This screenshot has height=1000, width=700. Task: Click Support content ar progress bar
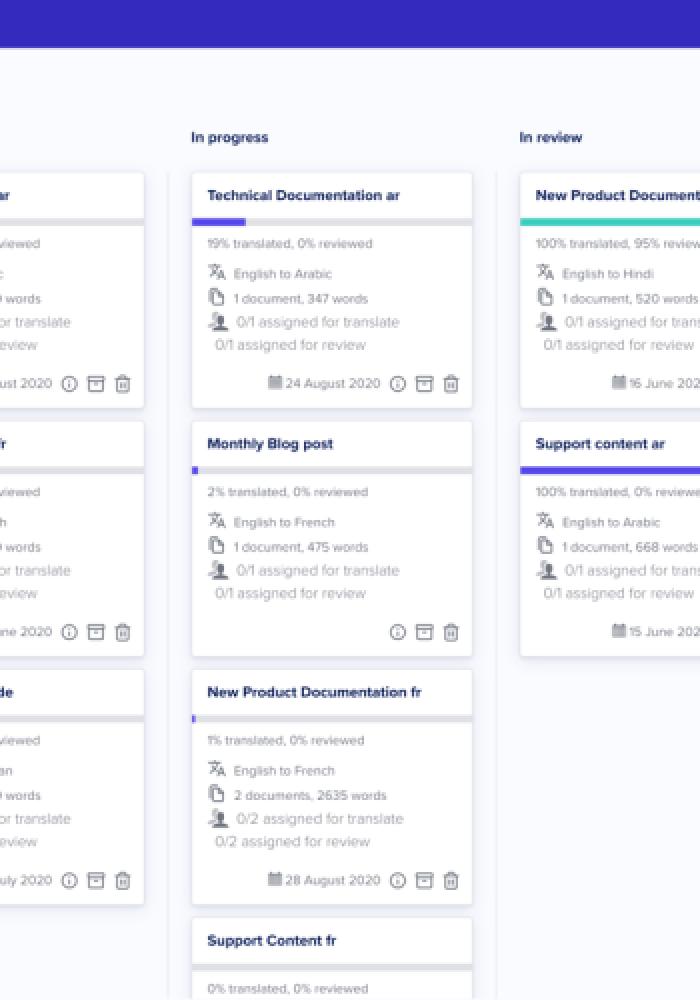pos(610,471)
